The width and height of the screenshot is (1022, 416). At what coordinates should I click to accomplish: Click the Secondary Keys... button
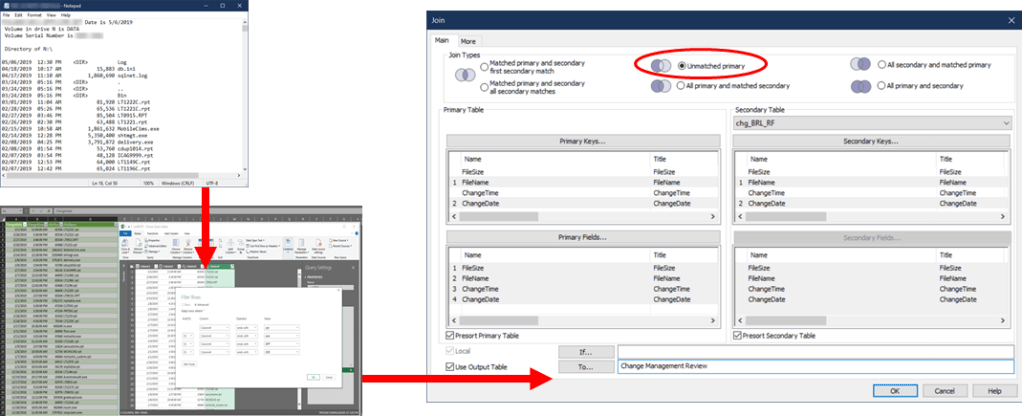pos(869,141)
